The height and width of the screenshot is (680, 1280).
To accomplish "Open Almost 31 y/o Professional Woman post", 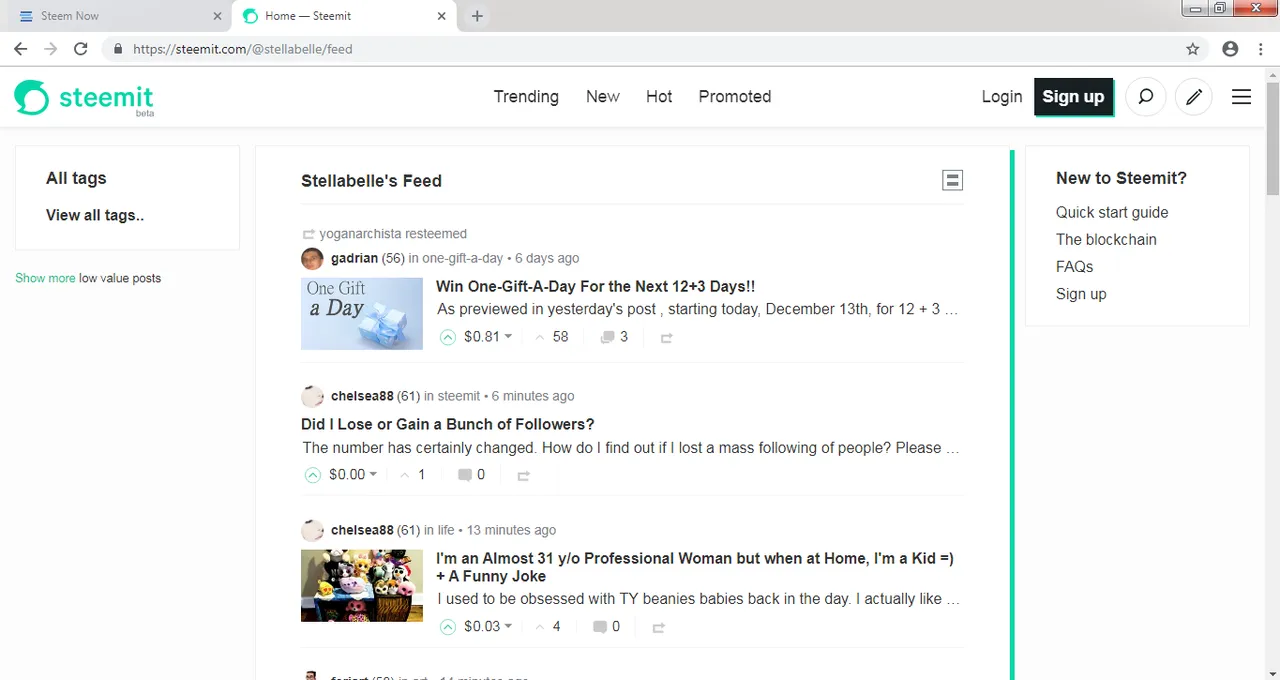I will point(695,567).
